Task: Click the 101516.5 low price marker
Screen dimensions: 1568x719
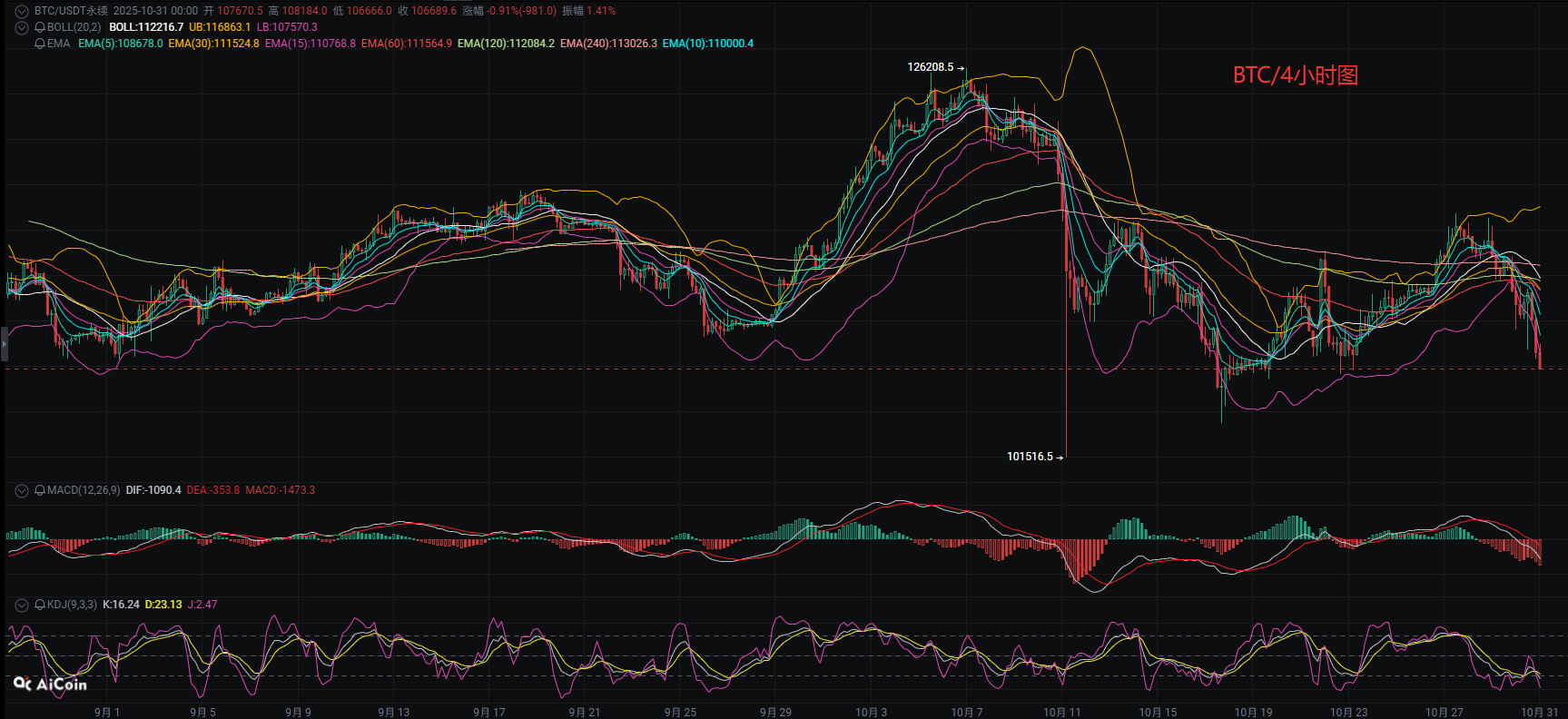Action: (x=1031, y=457)
